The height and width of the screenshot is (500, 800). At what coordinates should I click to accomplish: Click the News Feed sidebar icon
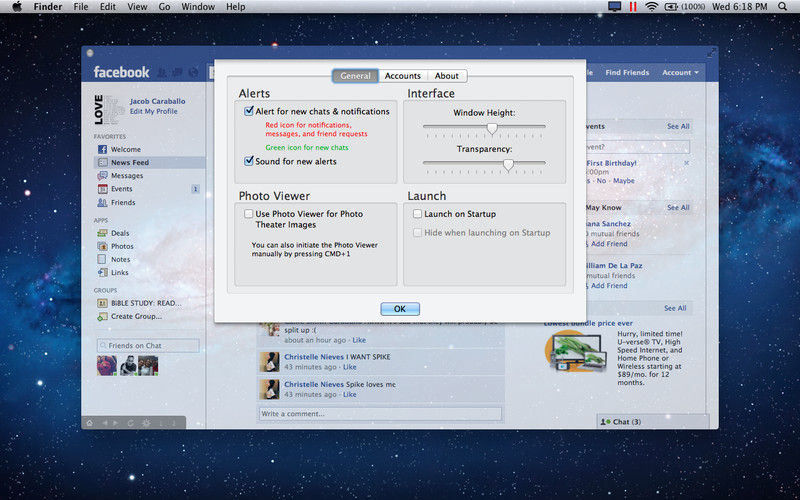102,162
